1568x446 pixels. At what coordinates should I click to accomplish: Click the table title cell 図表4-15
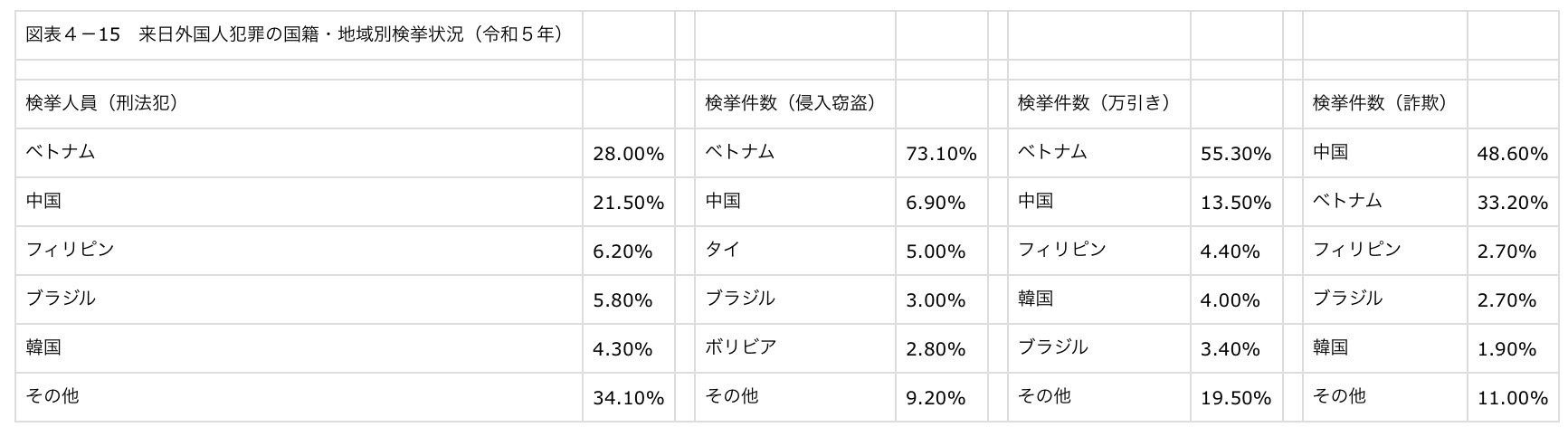[295, 35]
